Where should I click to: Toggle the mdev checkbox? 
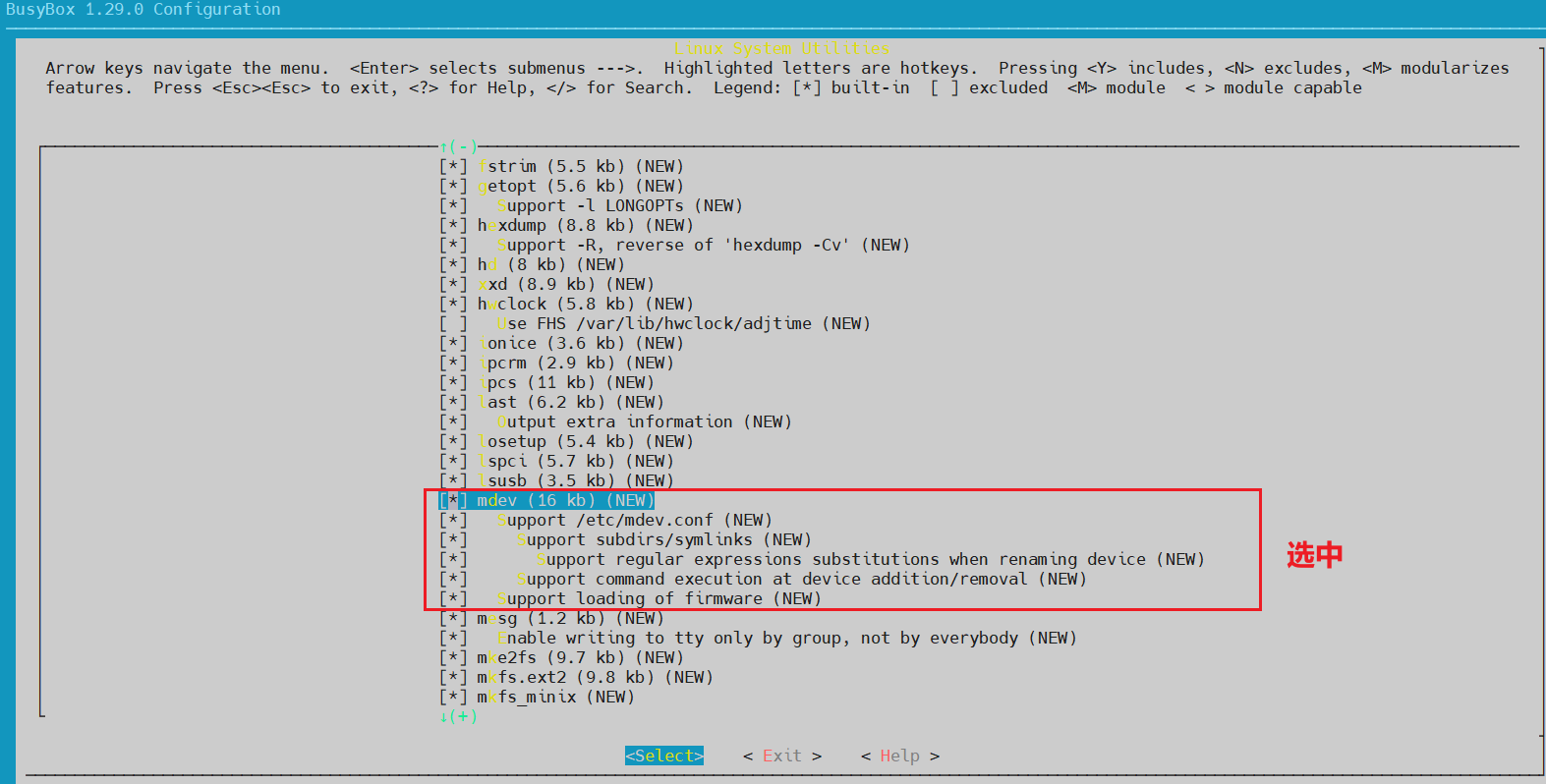point(453,500)
